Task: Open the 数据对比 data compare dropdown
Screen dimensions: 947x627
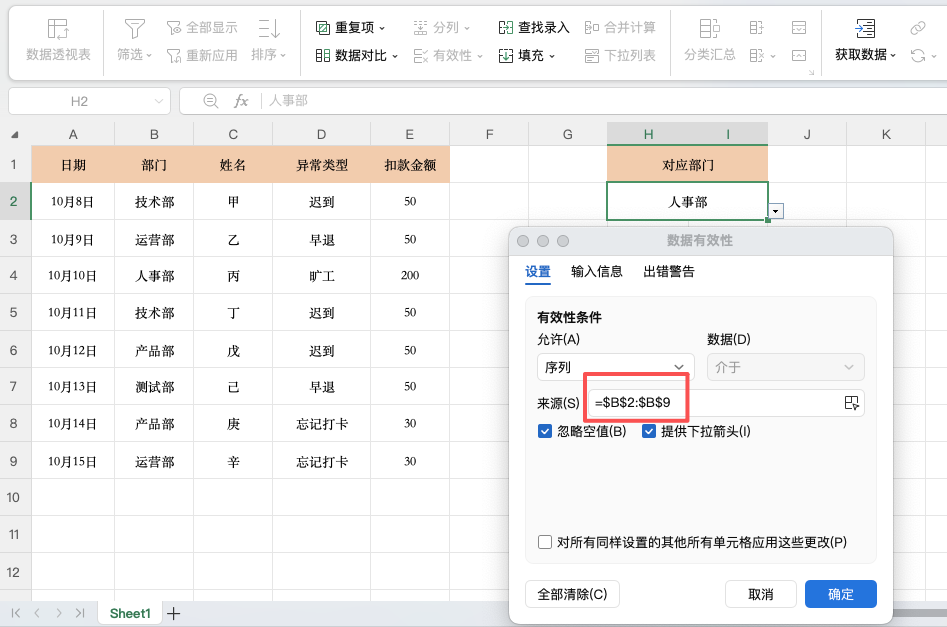Action: pos(356,56)
